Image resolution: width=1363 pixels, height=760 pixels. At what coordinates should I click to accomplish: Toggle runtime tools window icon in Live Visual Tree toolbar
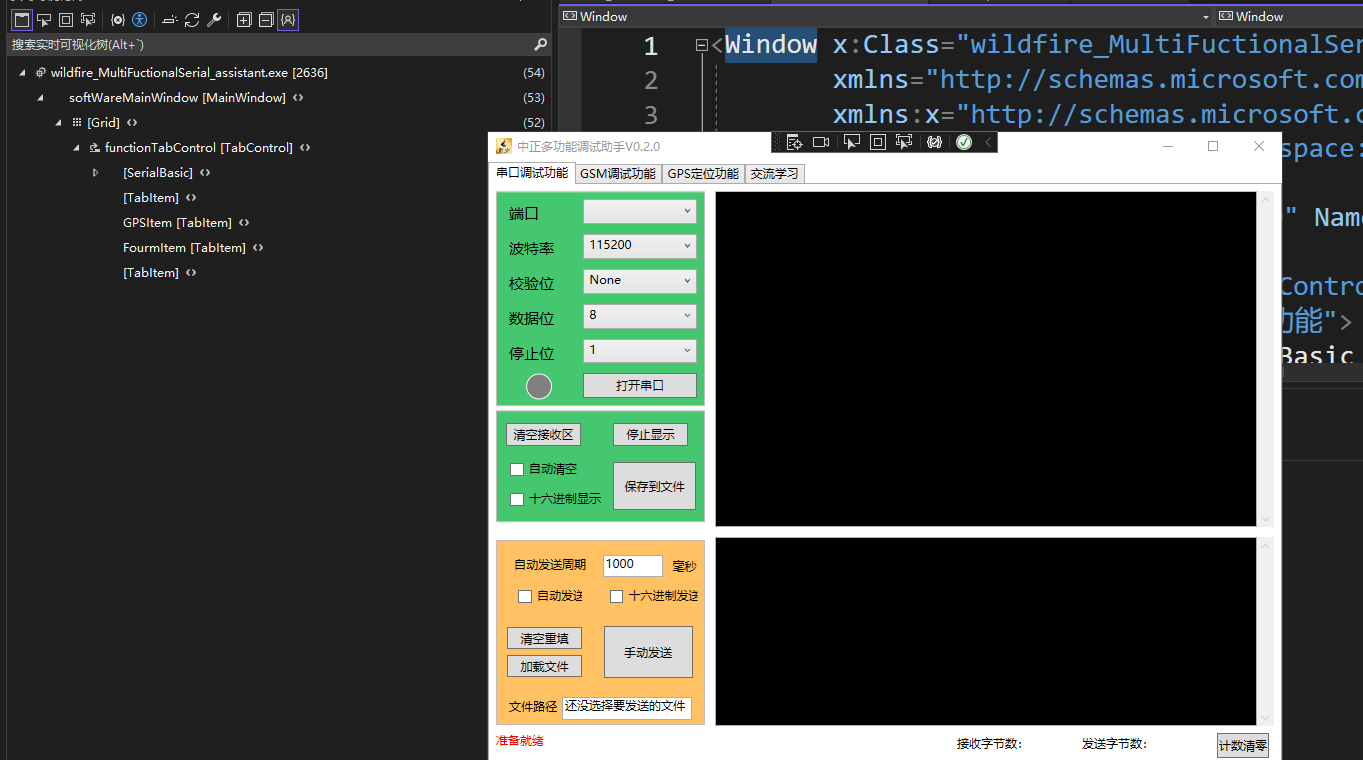21,19
